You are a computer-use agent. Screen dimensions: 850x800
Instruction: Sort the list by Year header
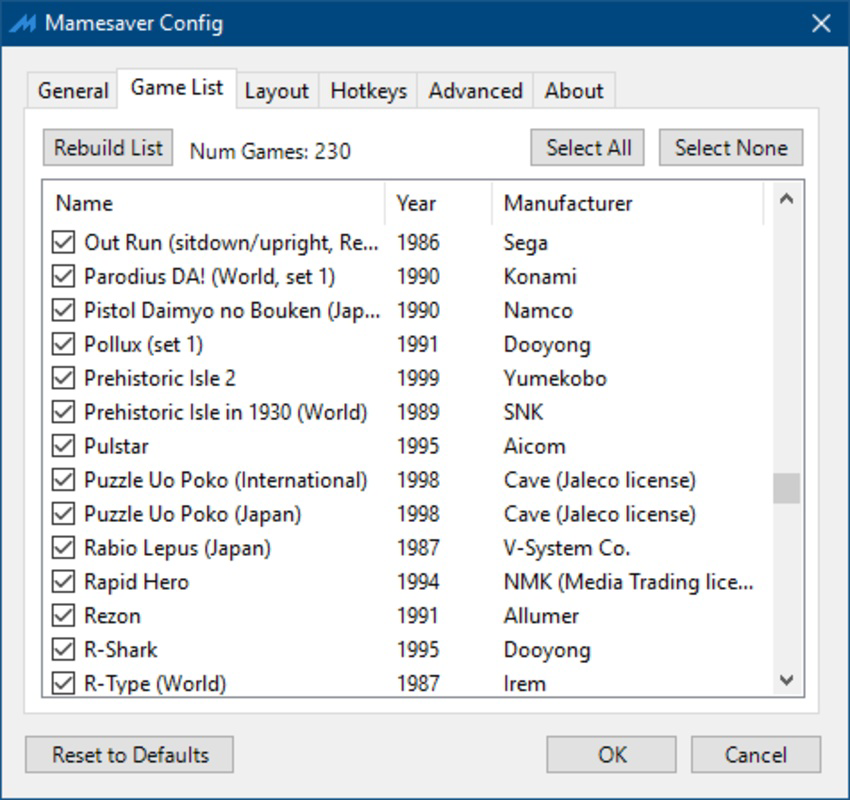[439, 203]
